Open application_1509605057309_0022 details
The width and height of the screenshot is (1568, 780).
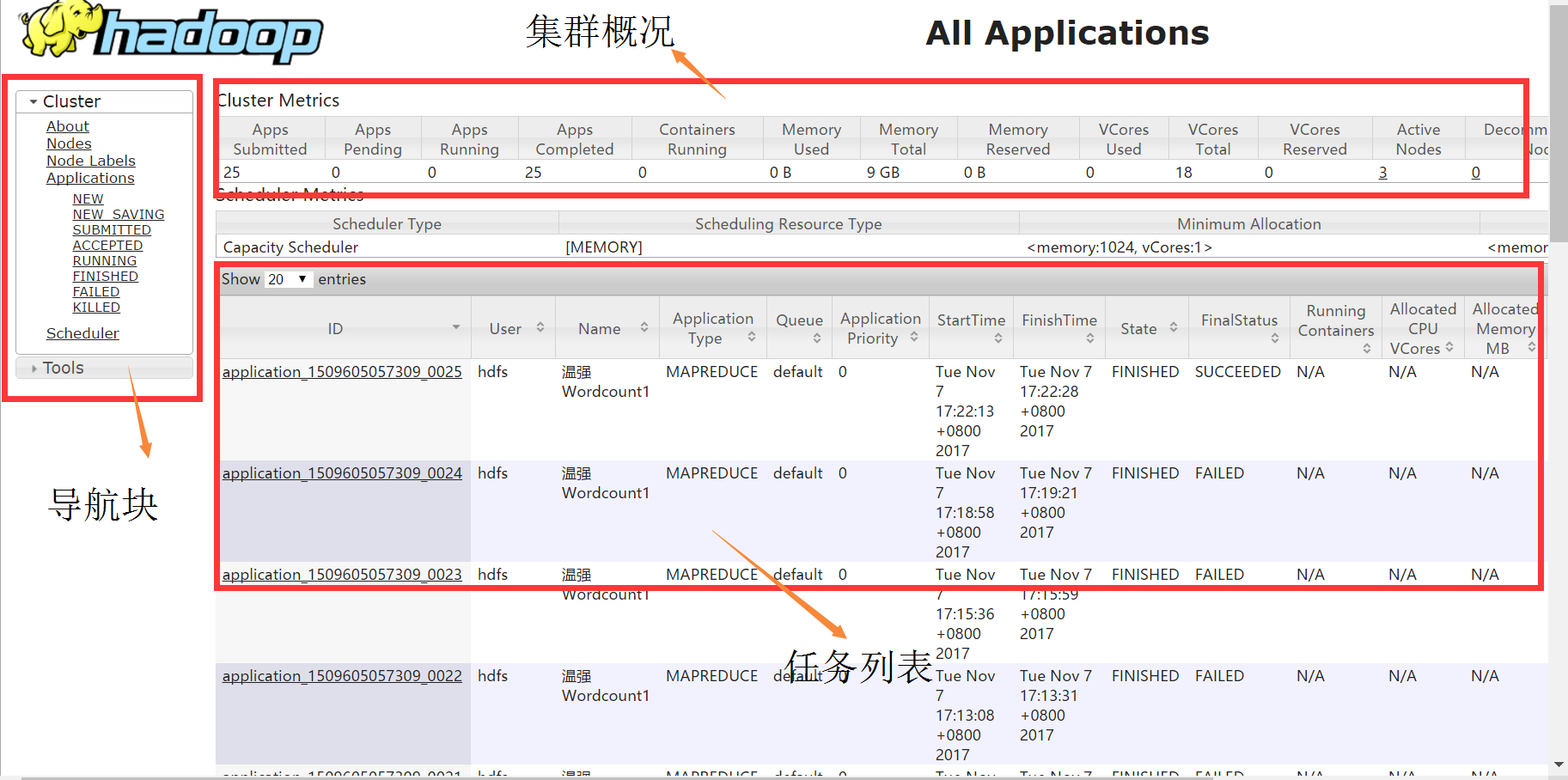pyautogui.click(x=342, y=676)
